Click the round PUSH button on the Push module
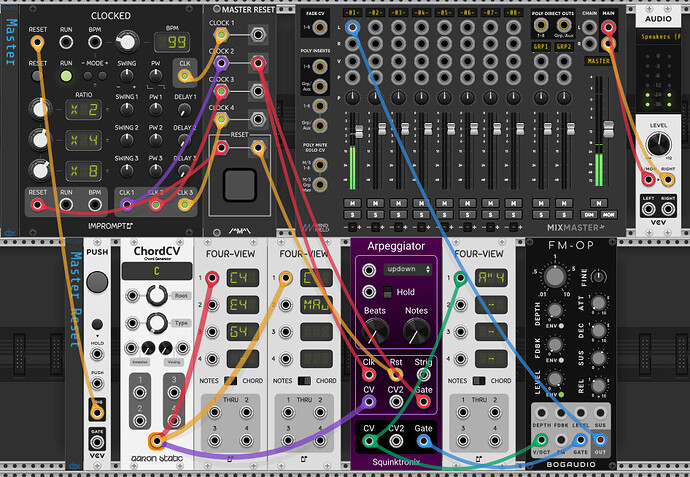The image size is (690, 477). 97,282
